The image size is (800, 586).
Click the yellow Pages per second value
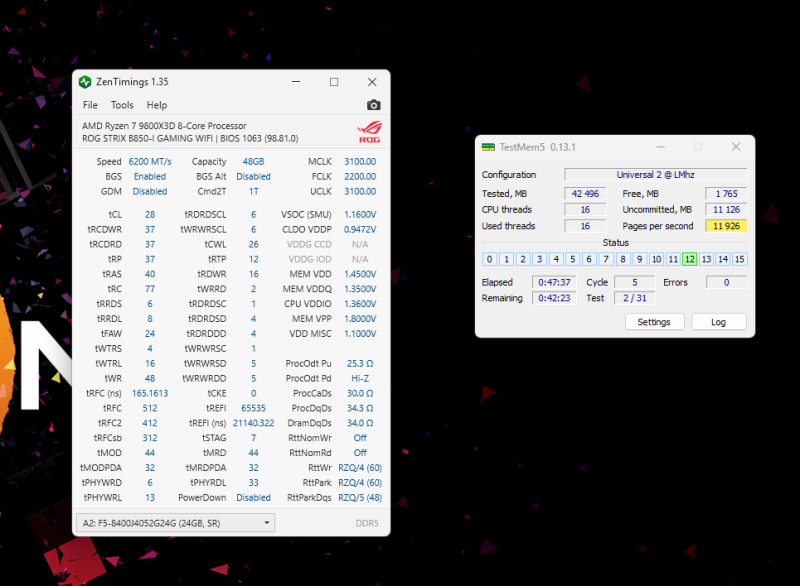point(726,226)
